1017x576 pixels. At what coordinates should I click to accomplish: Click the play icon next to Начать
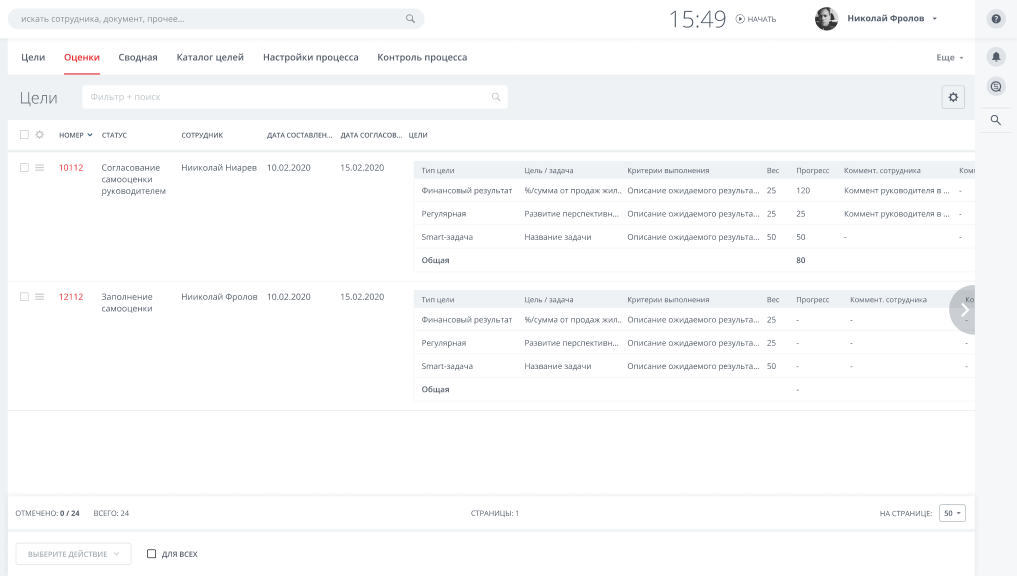pos(740,19)
